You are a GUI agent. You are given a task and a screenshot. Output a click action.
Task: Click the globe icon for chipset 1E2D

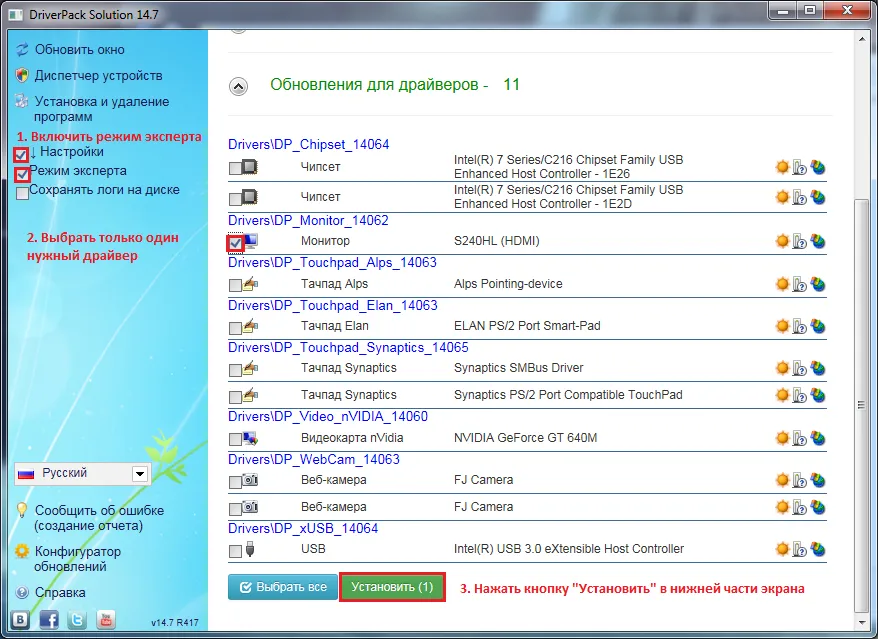point(818,197)
